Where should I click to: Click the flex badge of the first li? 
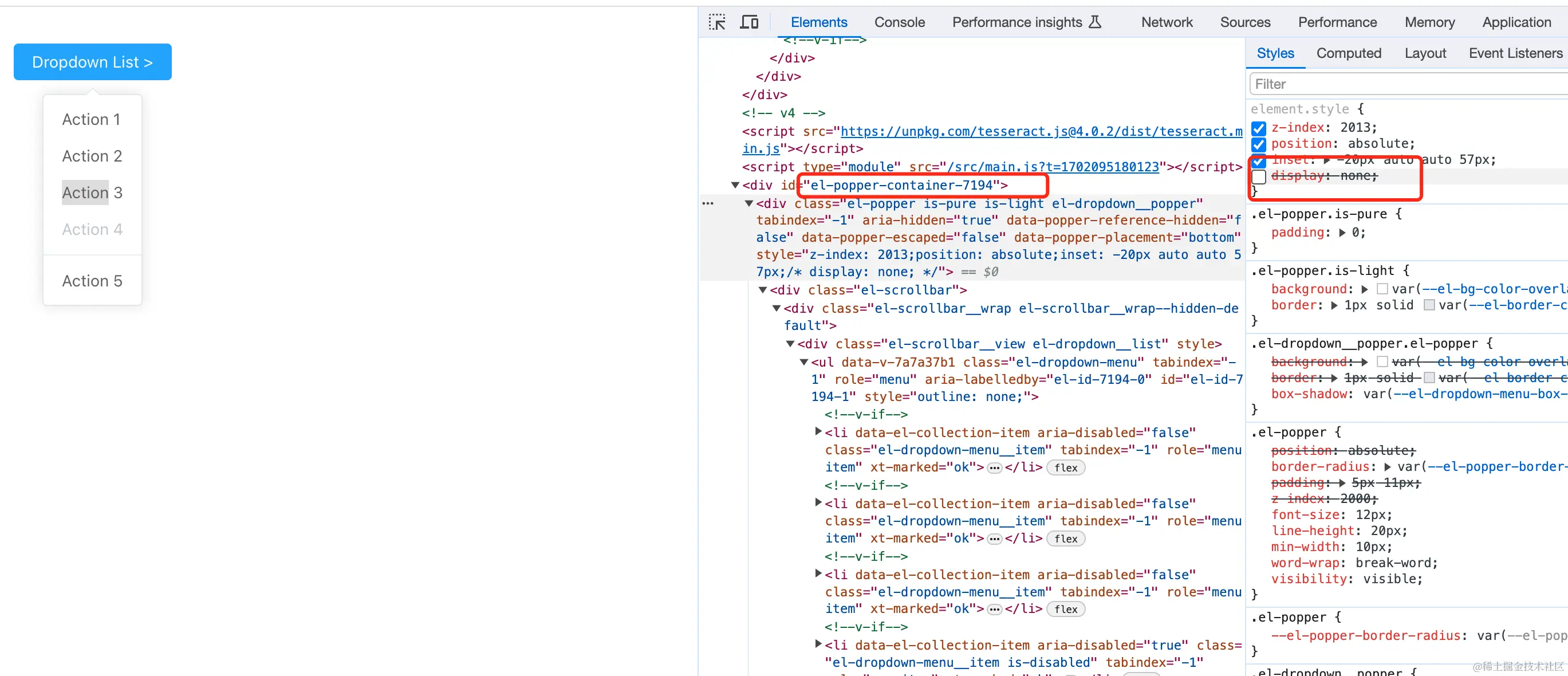pyautogui.click(x=1065, y=467)
